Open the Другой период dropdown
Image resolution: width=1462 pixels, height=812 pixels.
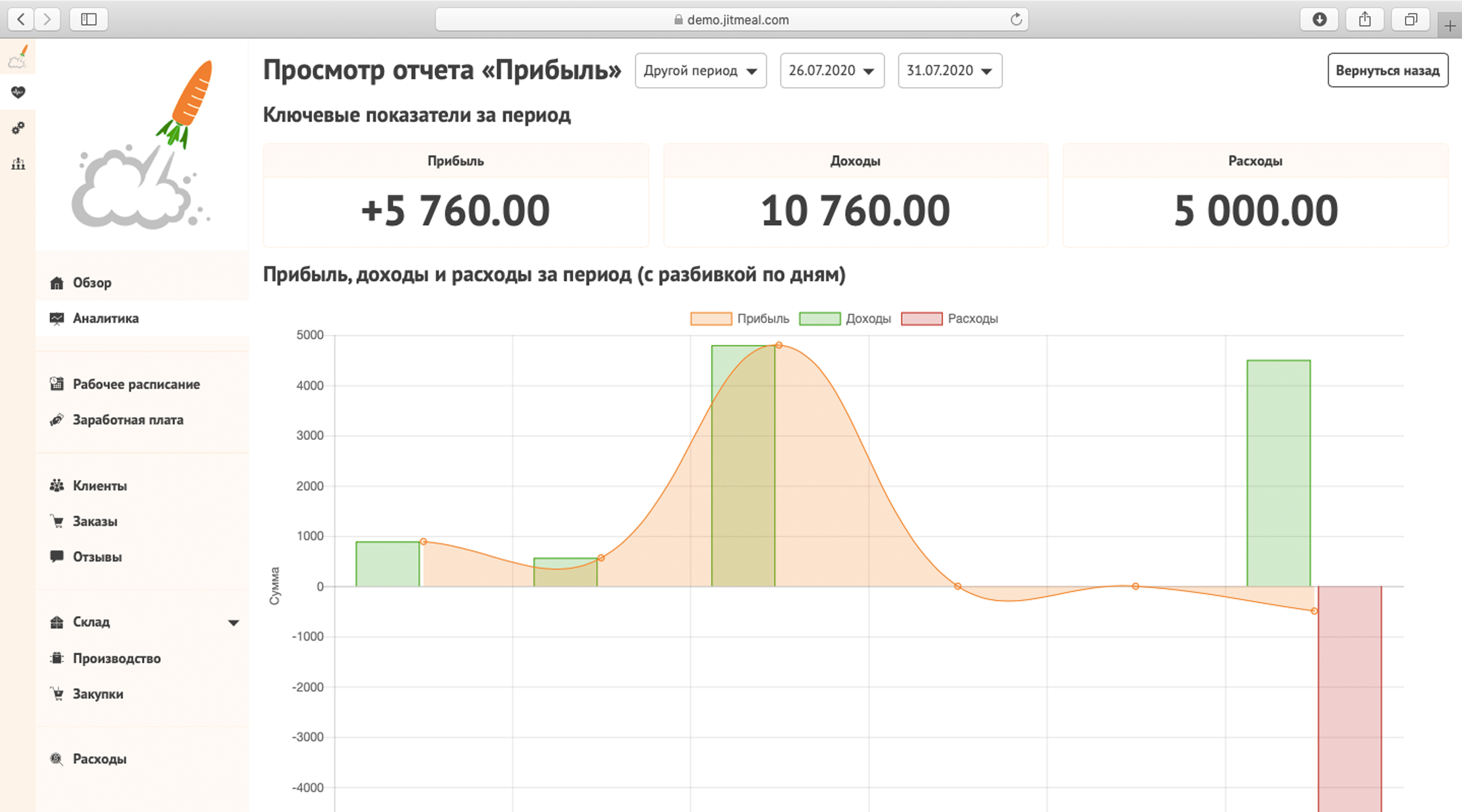point(700,70)
